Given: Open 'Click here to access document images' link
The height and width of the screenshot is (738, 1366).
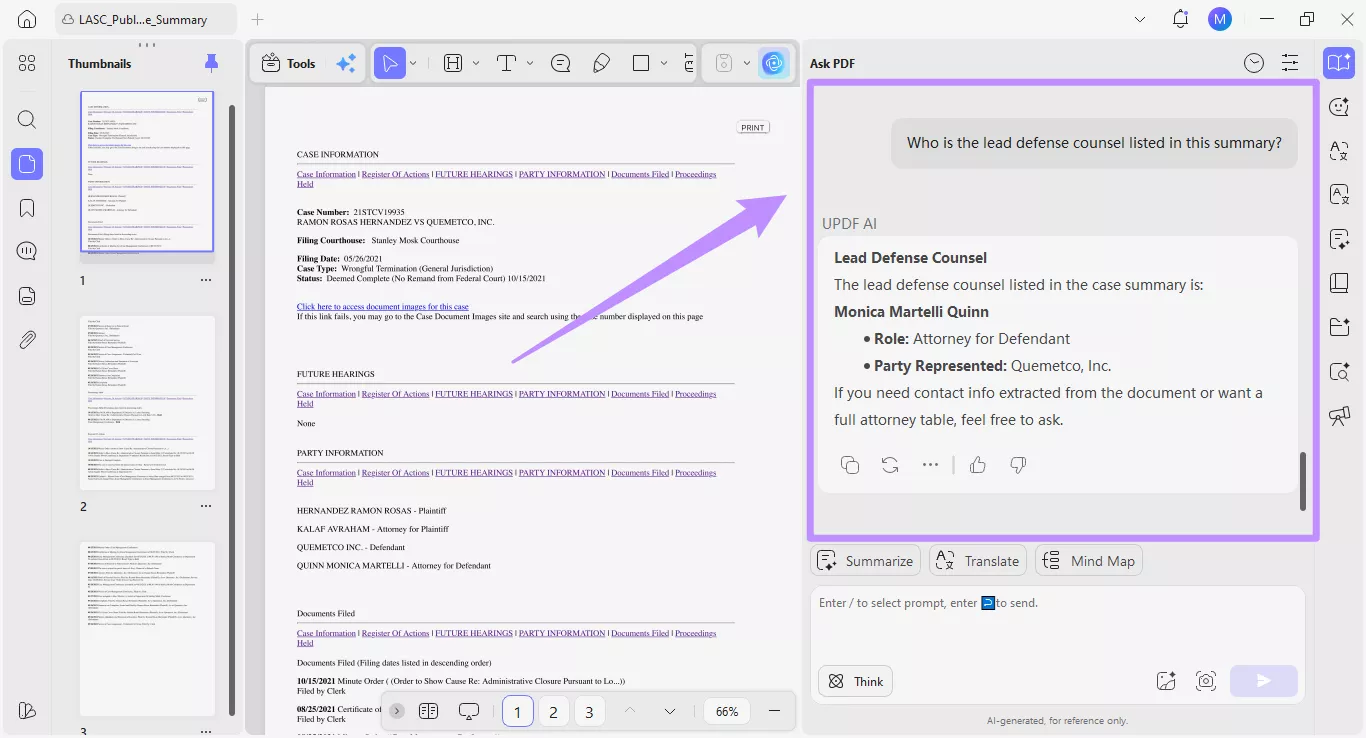Looking at the screenshot, I should (383, 306).
